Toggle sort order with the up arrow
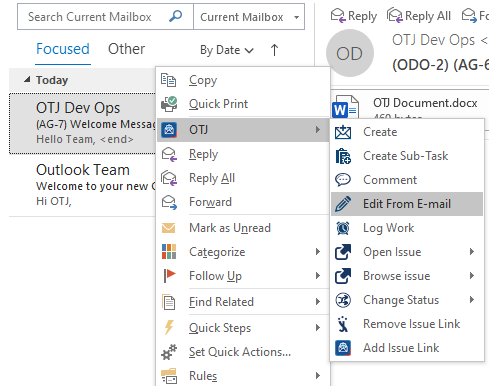The height and width of the screenshot is (386, 489). [x=274, y=50]
